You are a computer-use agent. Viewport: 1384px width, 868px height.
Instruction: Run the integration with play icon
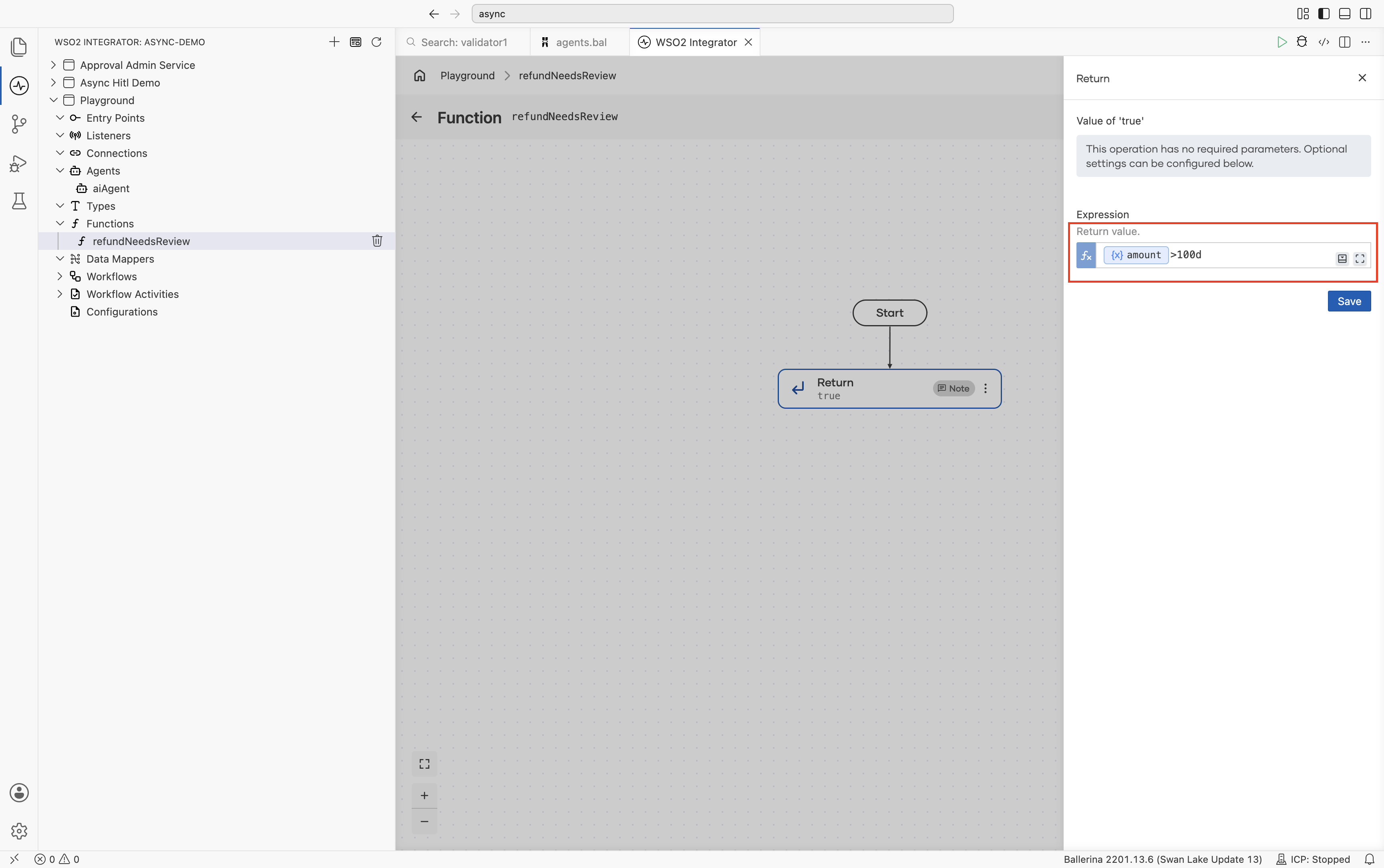(1281, 42)
